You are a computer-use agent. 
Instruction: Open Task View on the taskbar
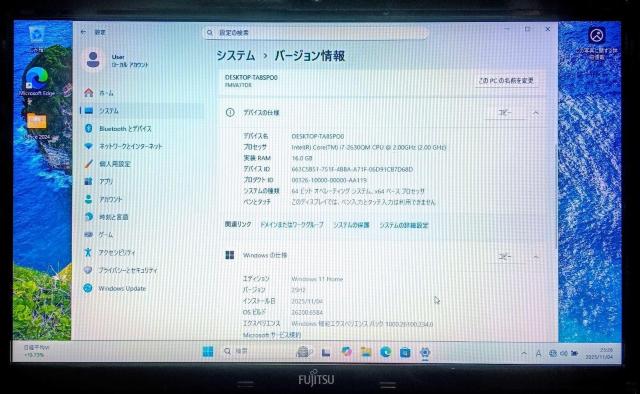(326, 352)
